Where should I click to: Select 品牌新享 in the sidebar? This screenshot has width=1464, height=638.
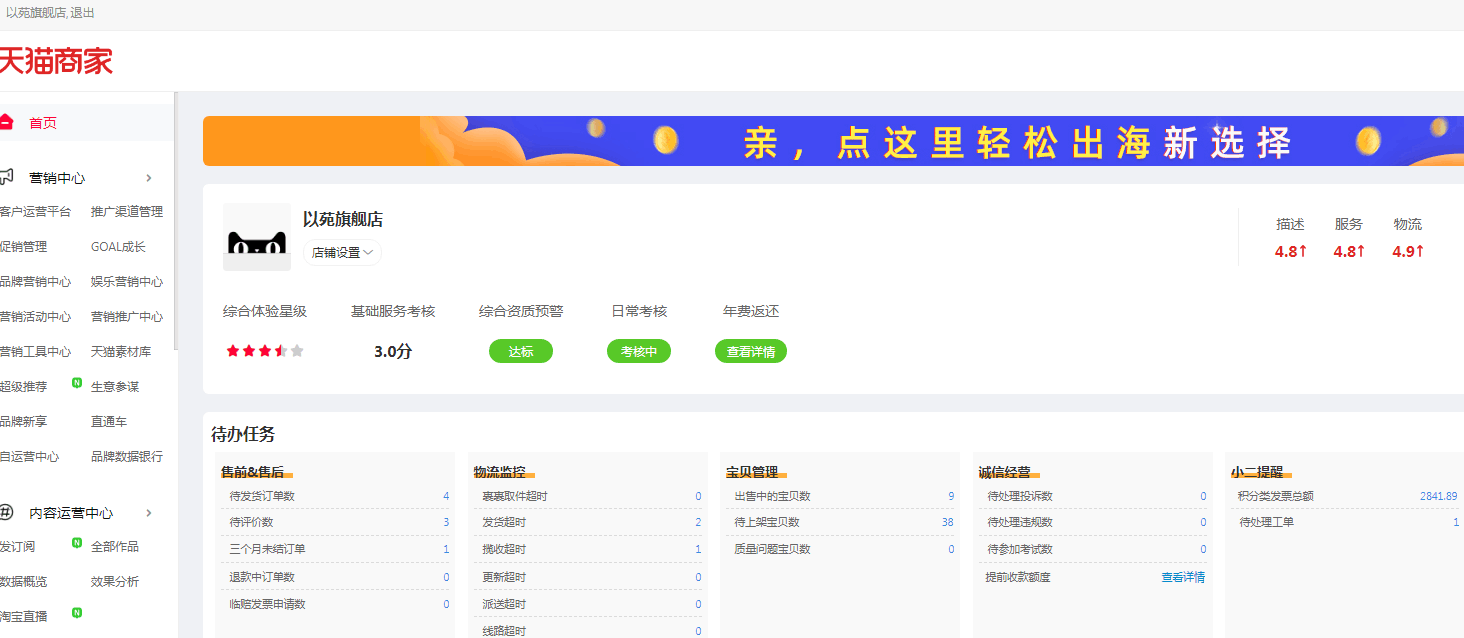pos(24,422)
